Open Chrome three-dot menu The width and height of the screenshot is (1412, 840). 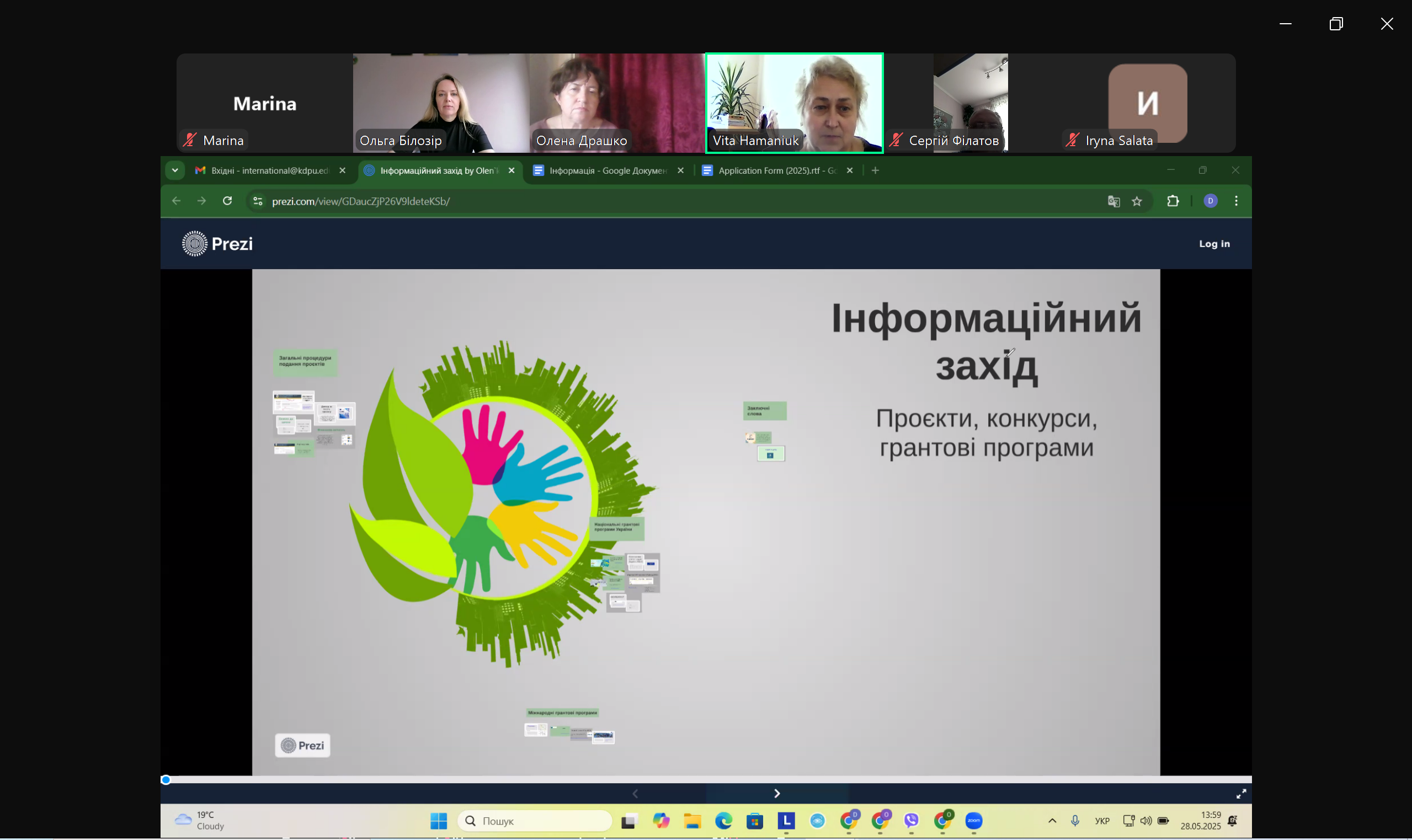1236,201
